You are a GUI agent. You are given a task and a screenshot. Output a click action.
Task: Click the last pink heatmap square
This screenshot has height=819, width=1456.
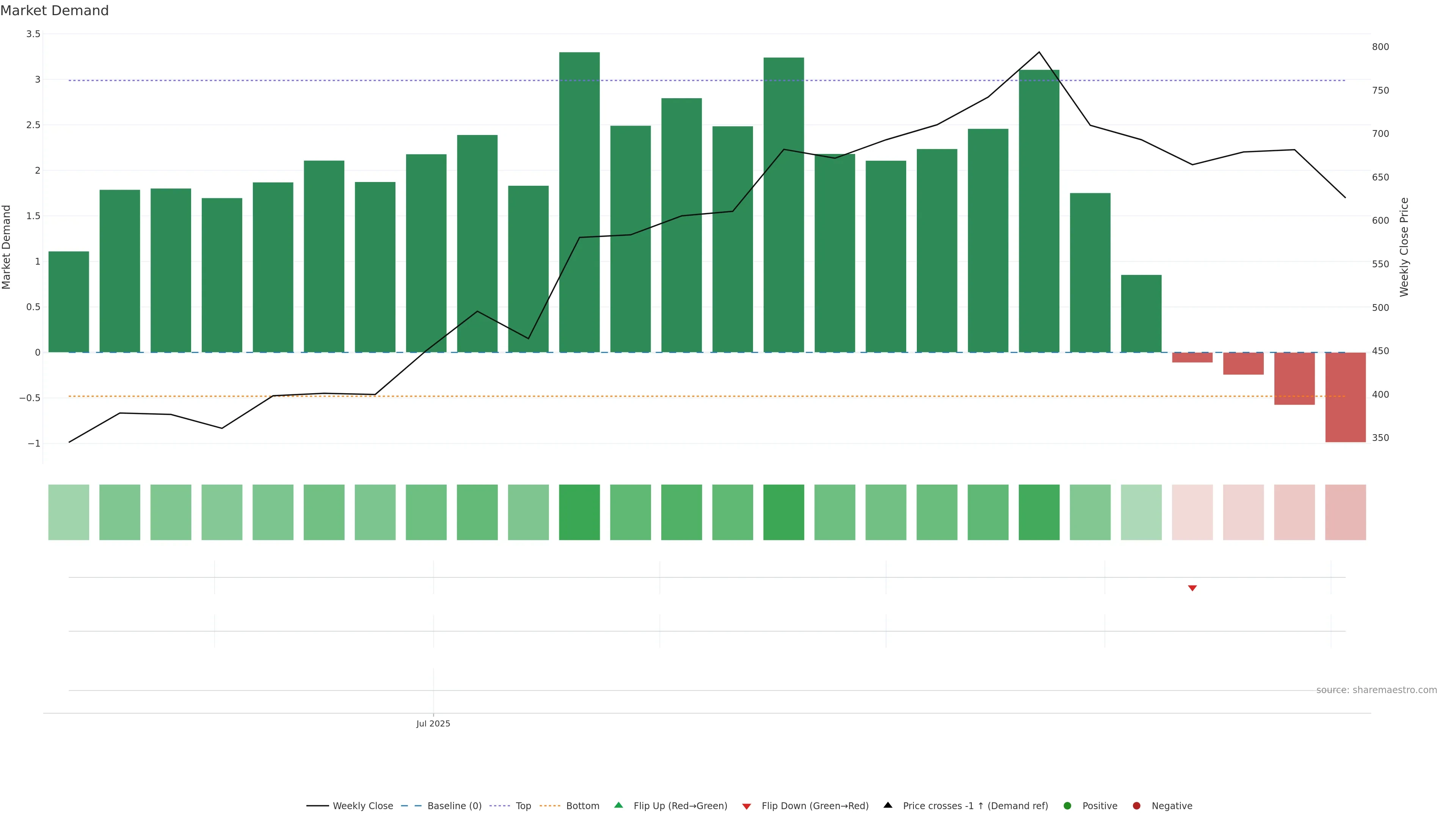[1345, 512]
